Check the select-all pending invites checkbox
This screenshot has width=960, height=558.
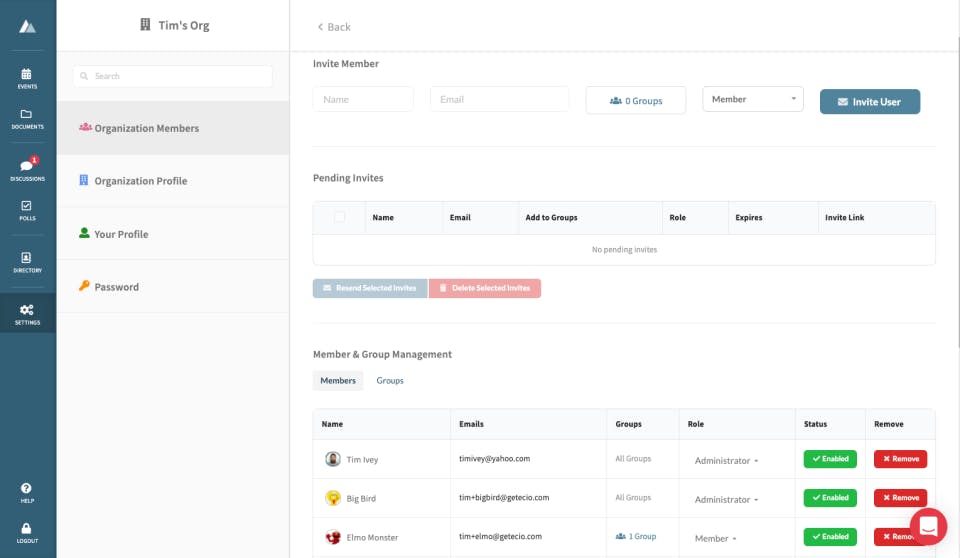point(339,217)
